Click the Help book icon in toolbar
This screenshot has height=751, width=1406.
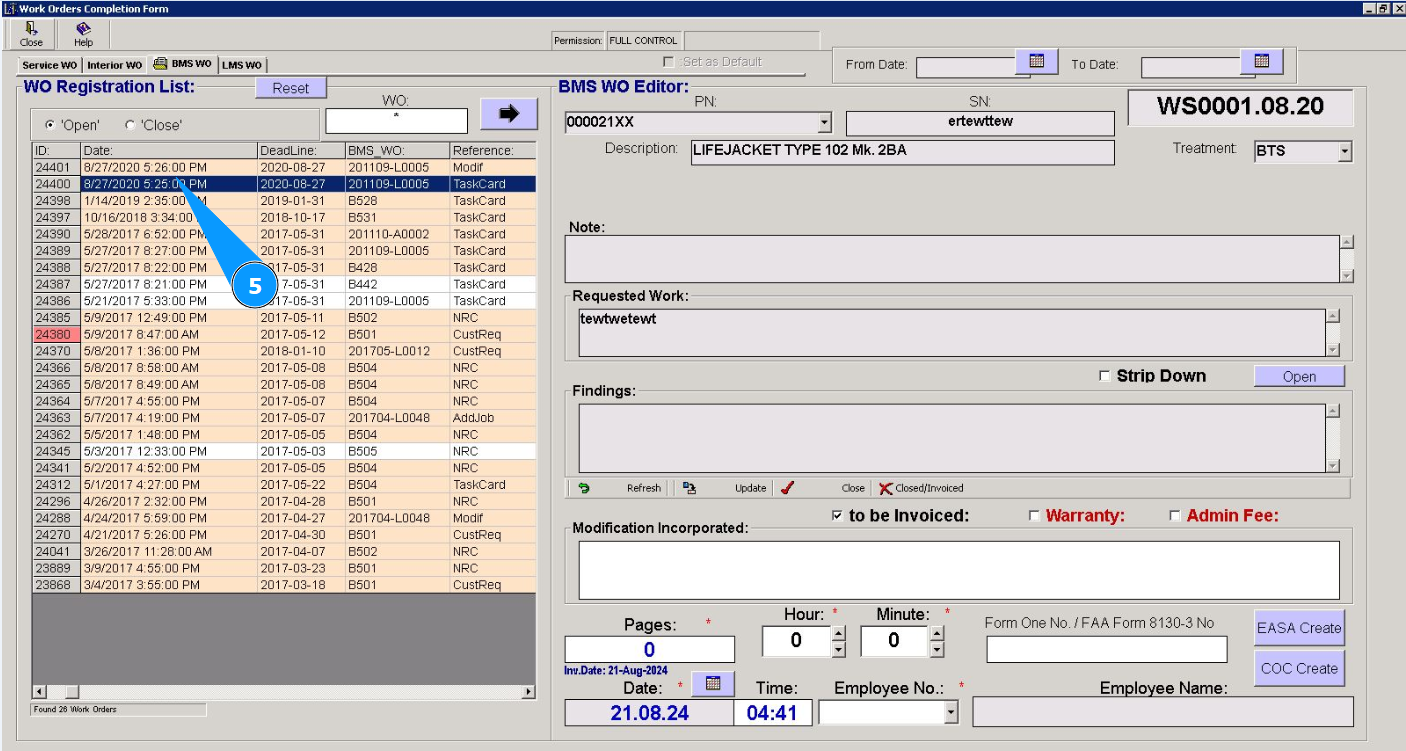pyautogui.click(x=83, y=29)
